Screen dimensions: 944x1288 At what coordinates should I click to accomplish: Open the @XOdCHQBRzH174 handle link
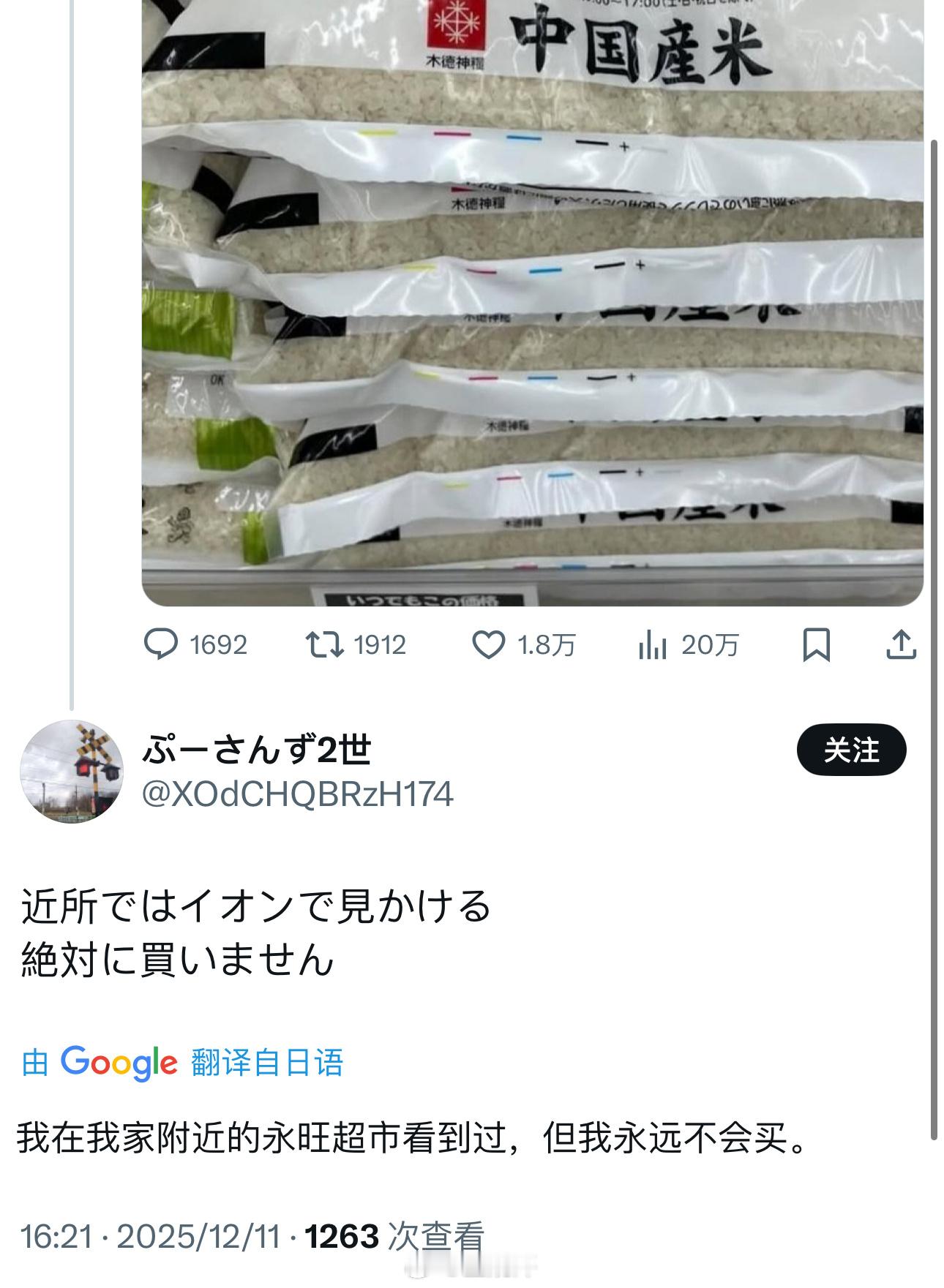pos(297,794)
